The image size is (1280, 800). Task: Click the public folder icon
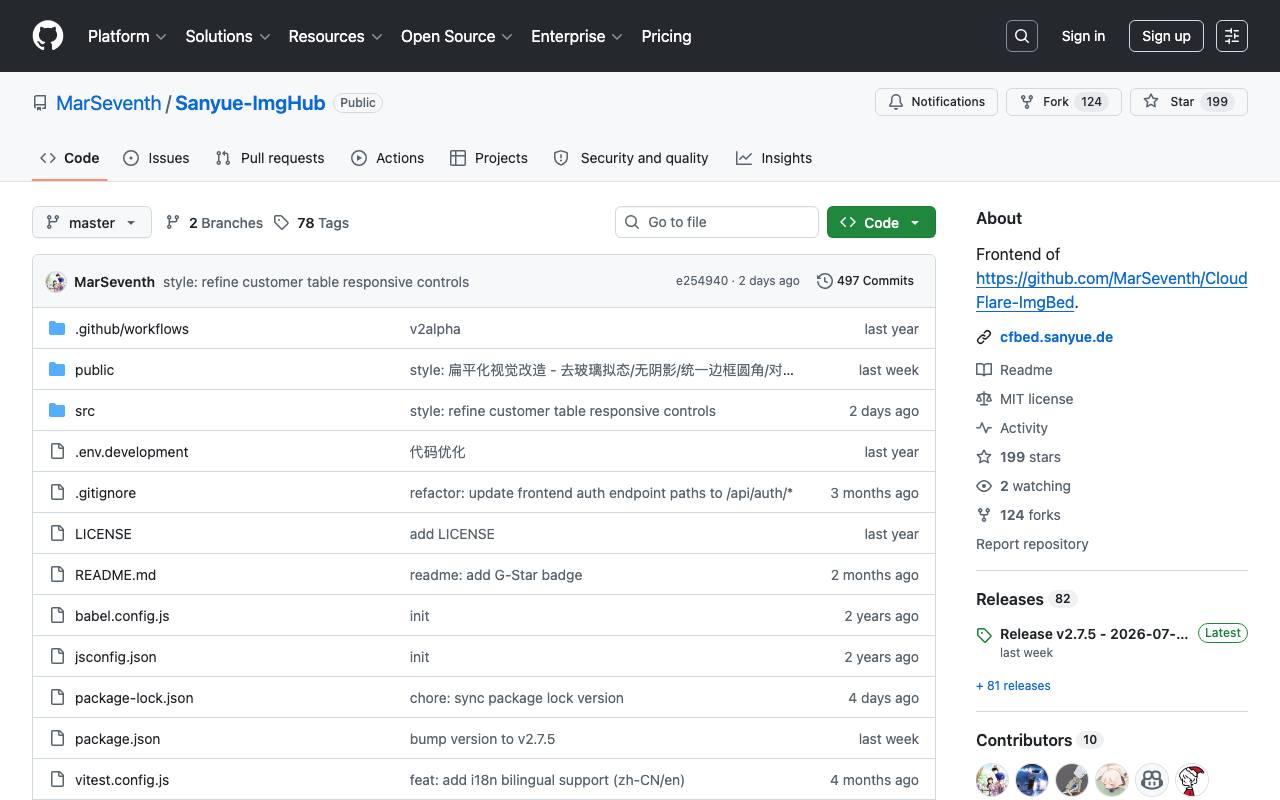pyautogui.click(x=57, y=370)
